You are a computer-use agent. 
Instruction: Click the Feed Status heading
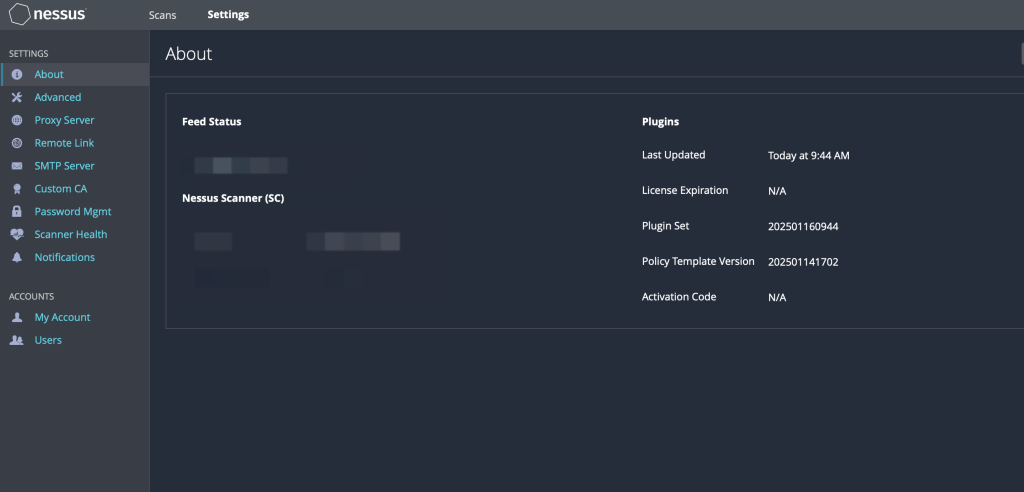click(212, 122)
